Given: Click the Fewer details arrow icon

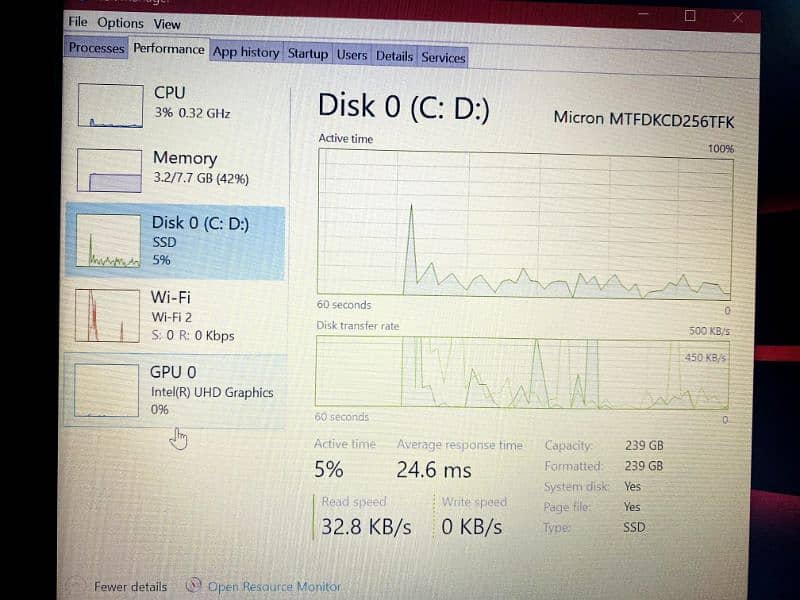Looking at the screenshot, I should click(77, 586).
